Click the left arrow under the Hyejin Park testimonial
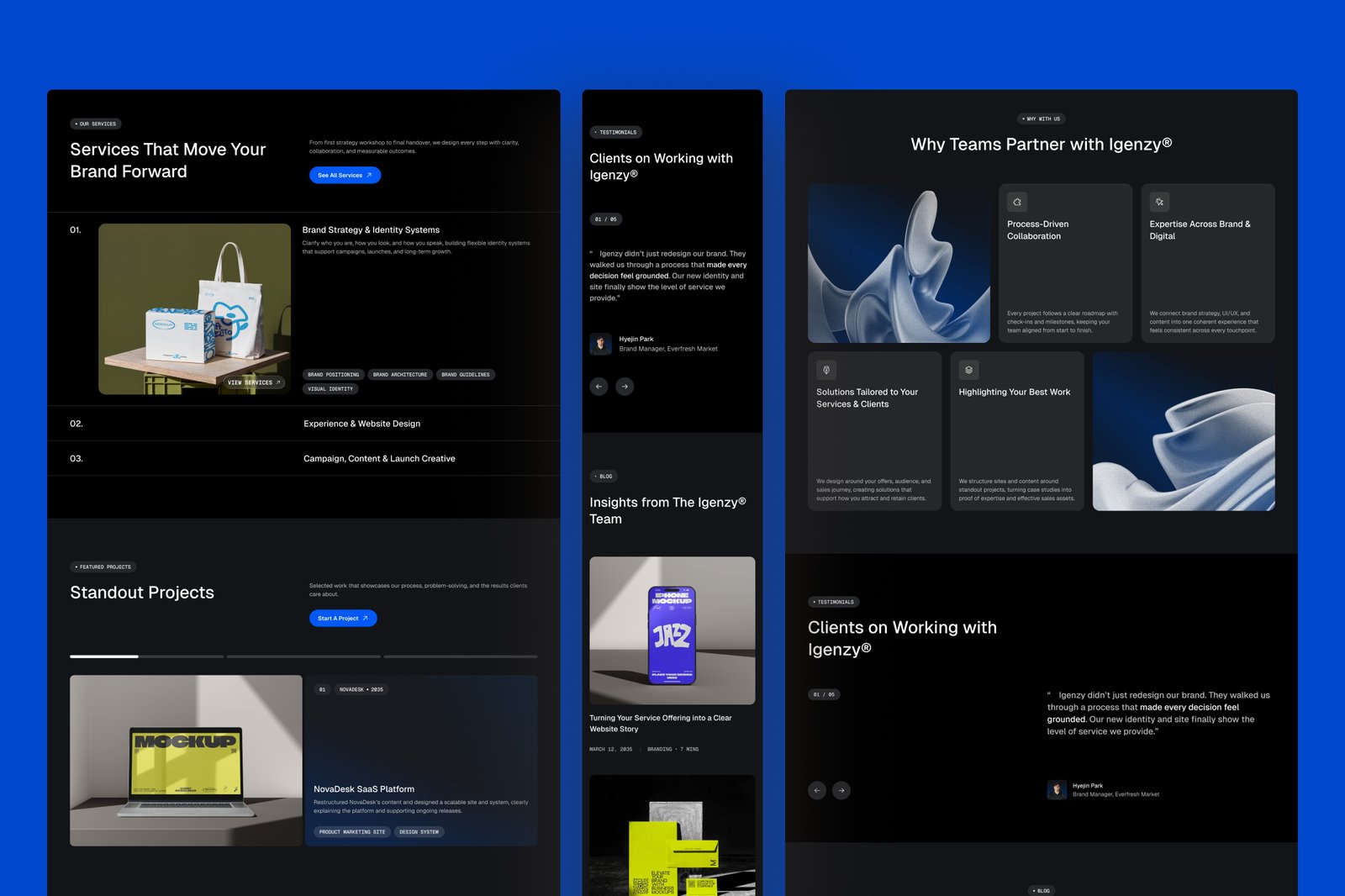 (x=598, y=386)
